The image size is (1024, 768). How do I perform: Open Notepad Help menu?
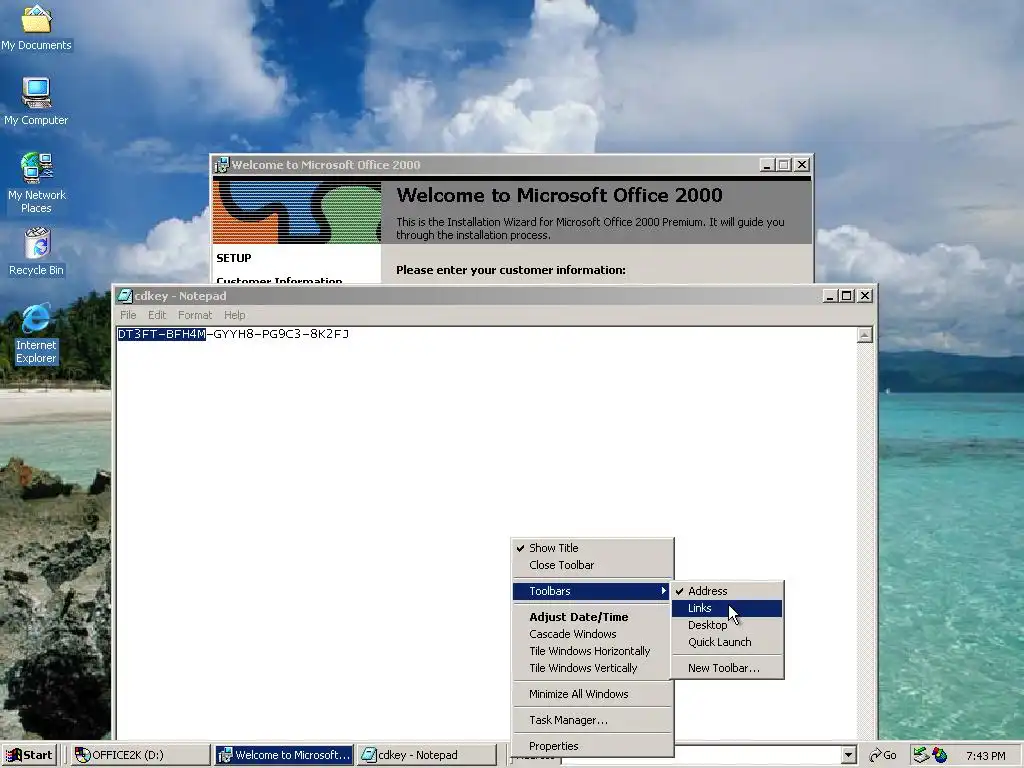tap(234, 315)
